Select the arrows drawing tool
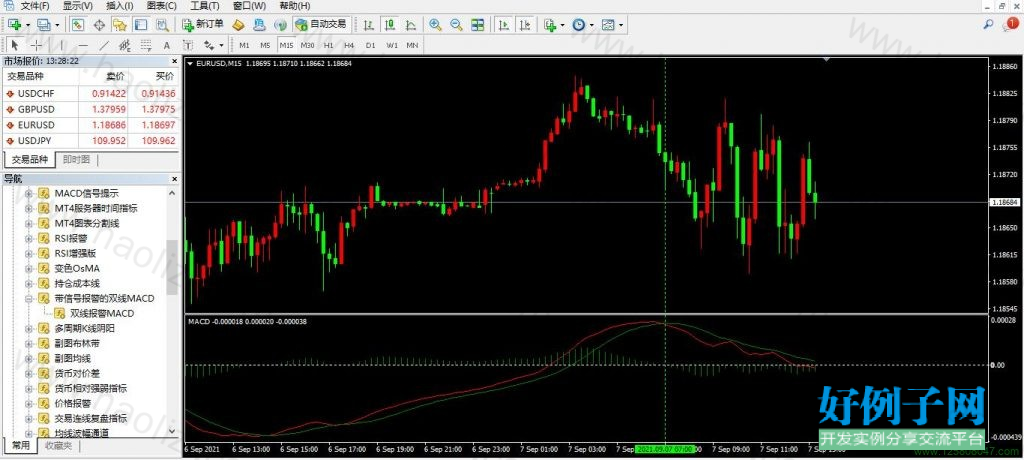 tap(209, 45)
